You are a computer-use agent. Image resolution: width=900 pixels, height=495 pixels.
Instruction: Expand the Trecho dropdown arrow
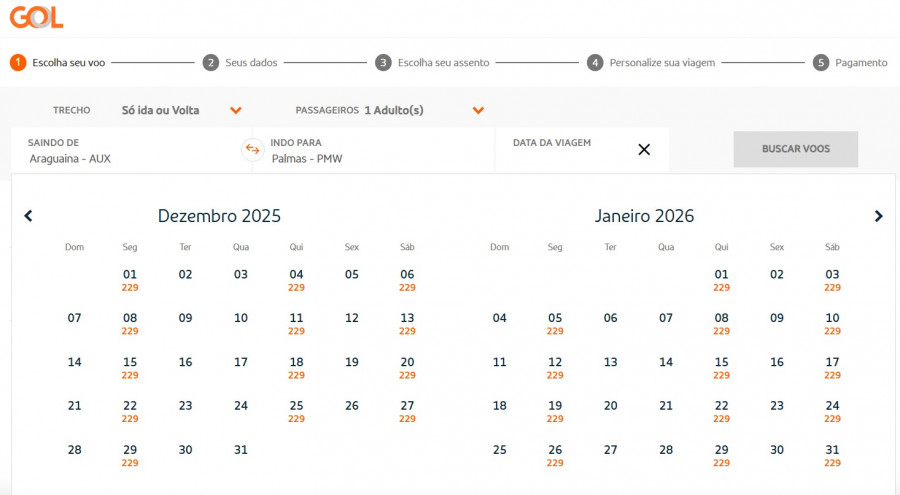click(x=236, y=110)
